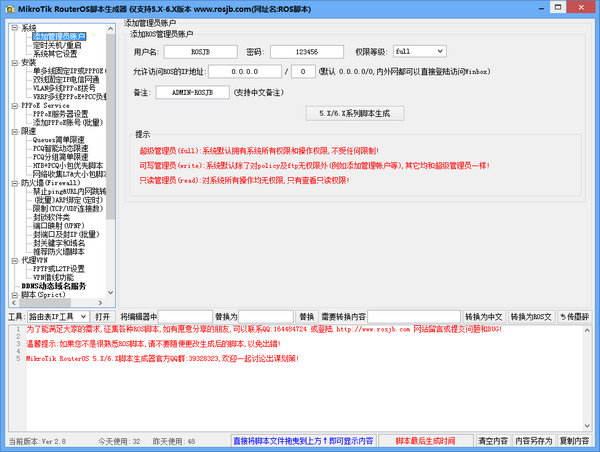Select Queues简单限速 tree item
Screen dimensions: 600x452
coord(59,140)
